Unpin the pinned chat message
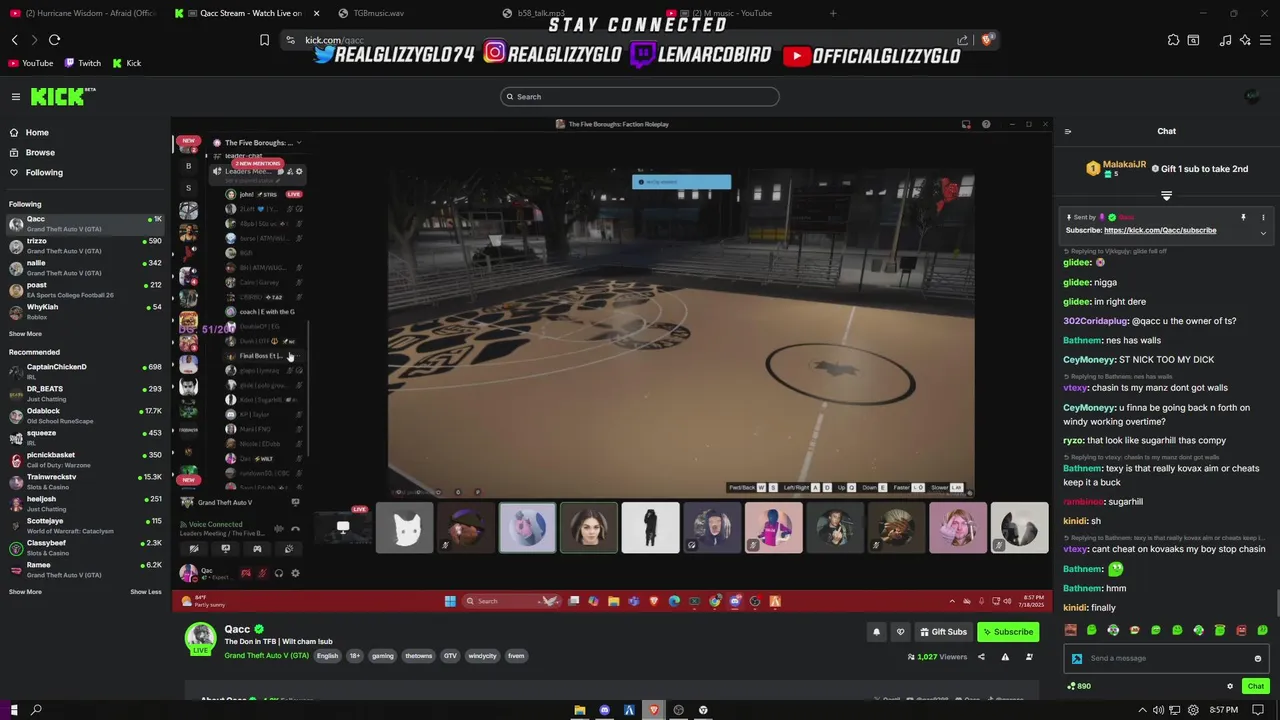Viewport: 1280px width, 720px height. 1243,217
